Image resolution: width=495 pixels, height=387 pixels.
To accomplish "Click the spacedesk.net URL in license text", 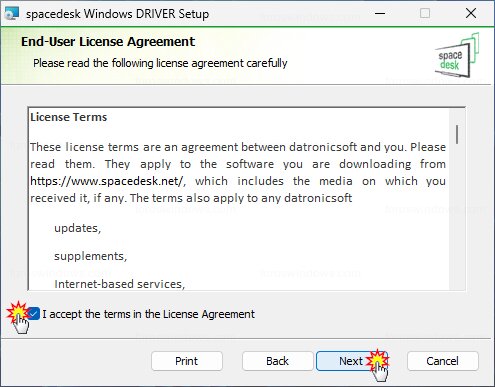I will click(107, 181).
